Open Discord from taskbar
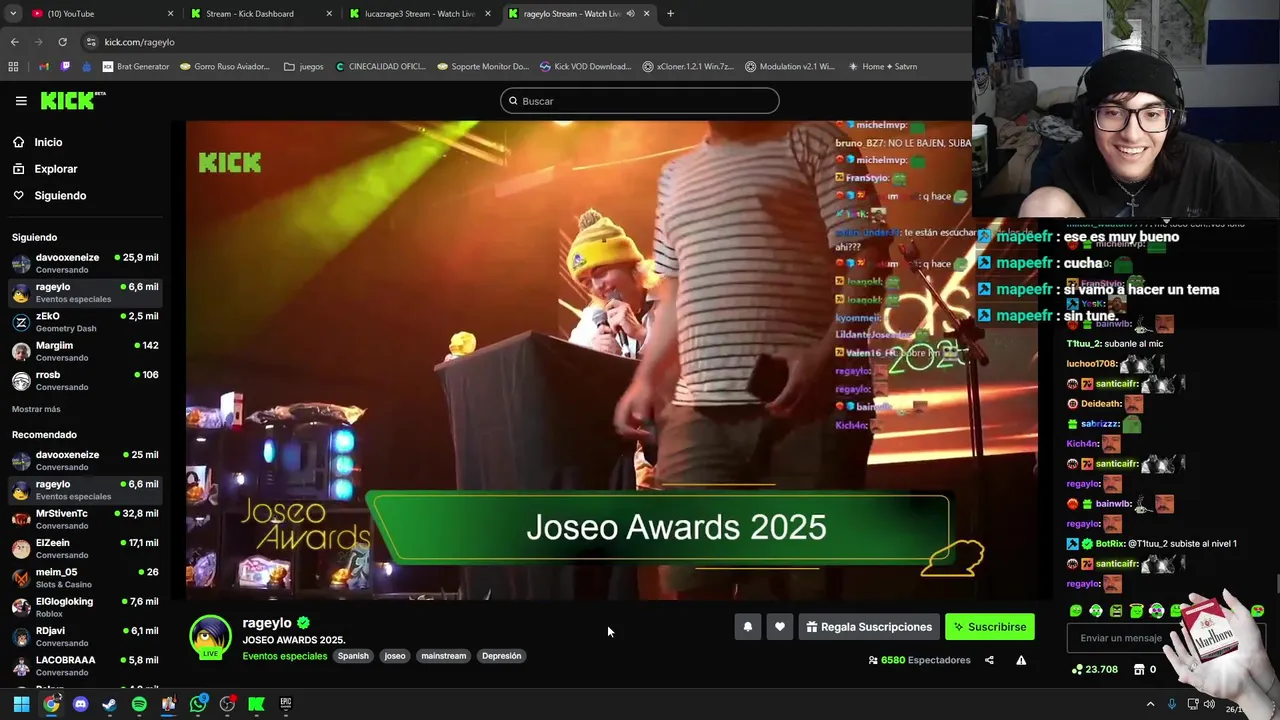This screenshot has width=1280, height=720. pos(81,704)
